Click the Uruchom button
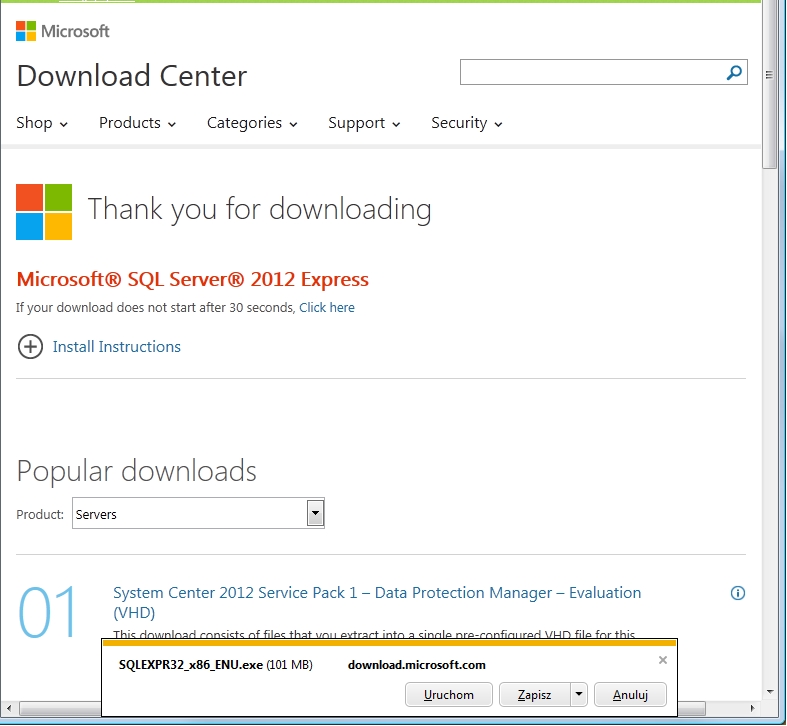The height and width of the screenshot is (726, 787). [449, 694]
